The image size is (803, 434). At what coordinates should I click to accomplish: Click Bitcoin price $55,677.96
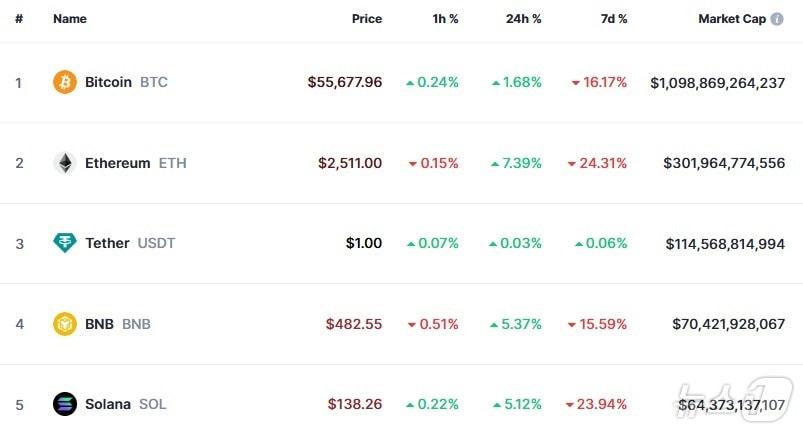click(x=345, y=82)
